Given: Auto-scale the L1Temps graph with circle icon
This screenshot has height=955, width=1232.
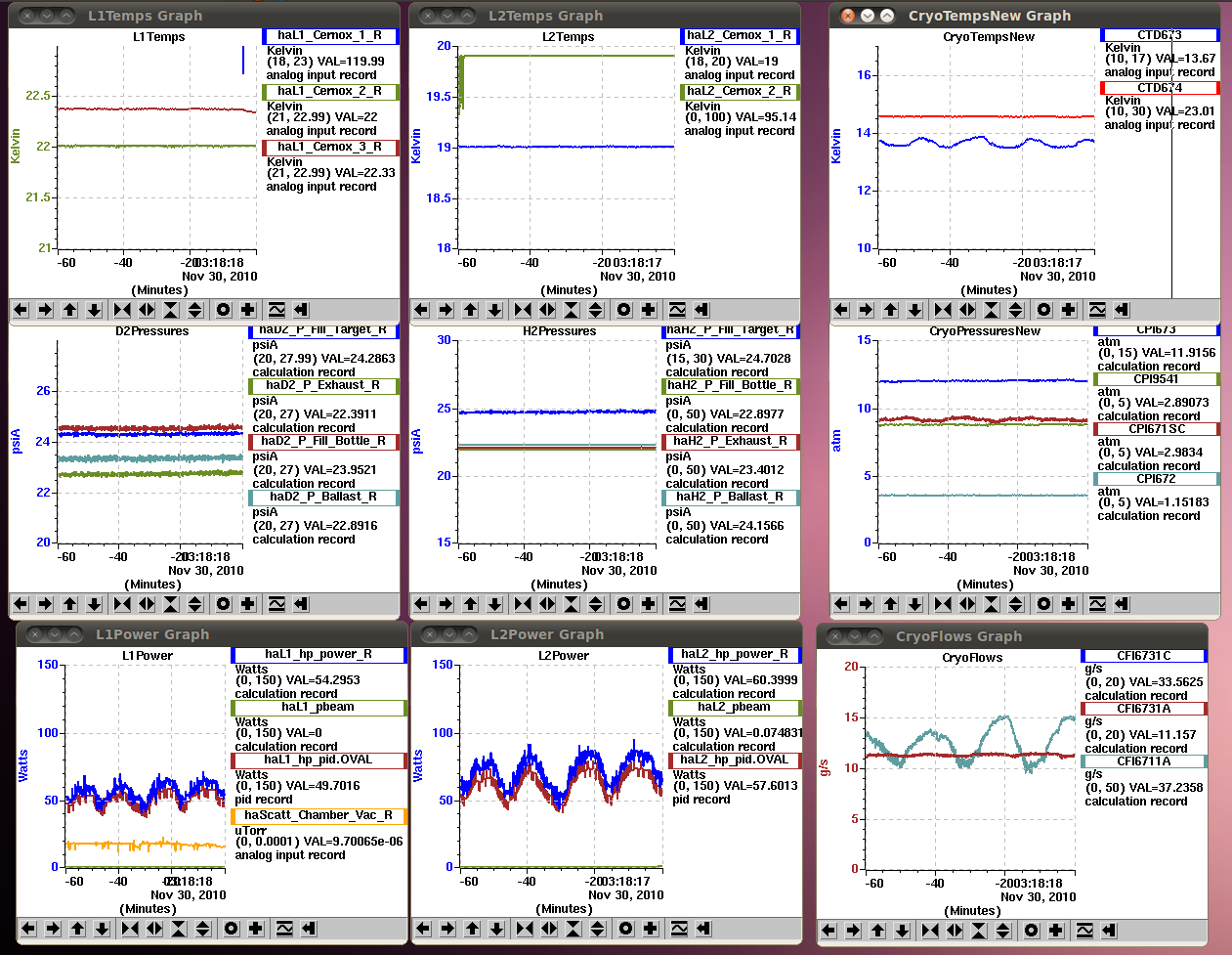Looking at the screenshot, I should click(224, 310).
